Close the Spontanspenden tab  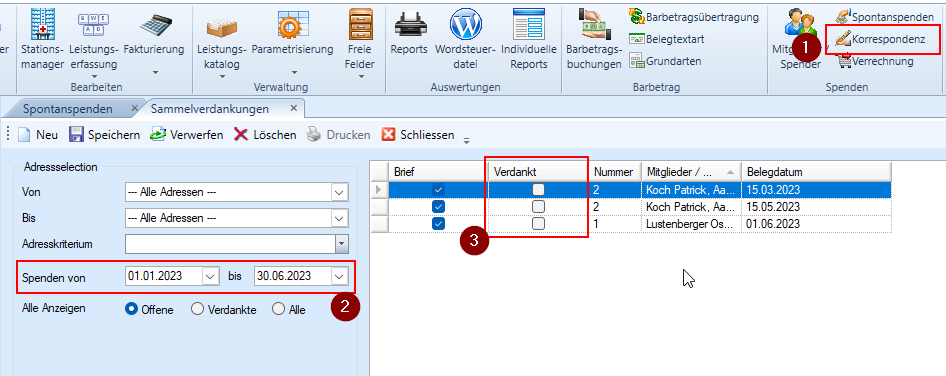click(x=135, y=109)
